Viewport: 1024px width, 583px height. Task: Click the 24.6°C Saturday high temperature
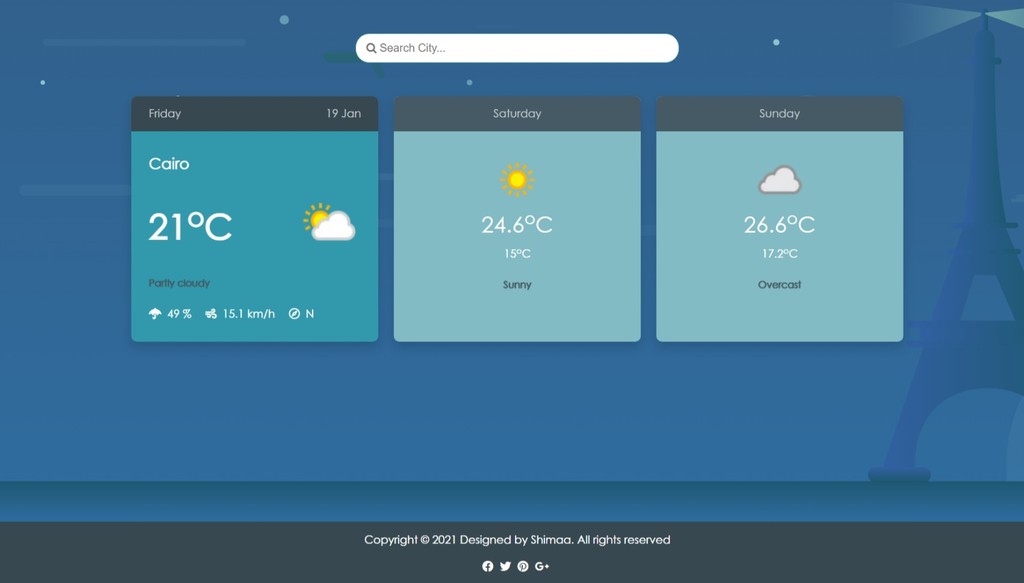[x=517, y=225]
